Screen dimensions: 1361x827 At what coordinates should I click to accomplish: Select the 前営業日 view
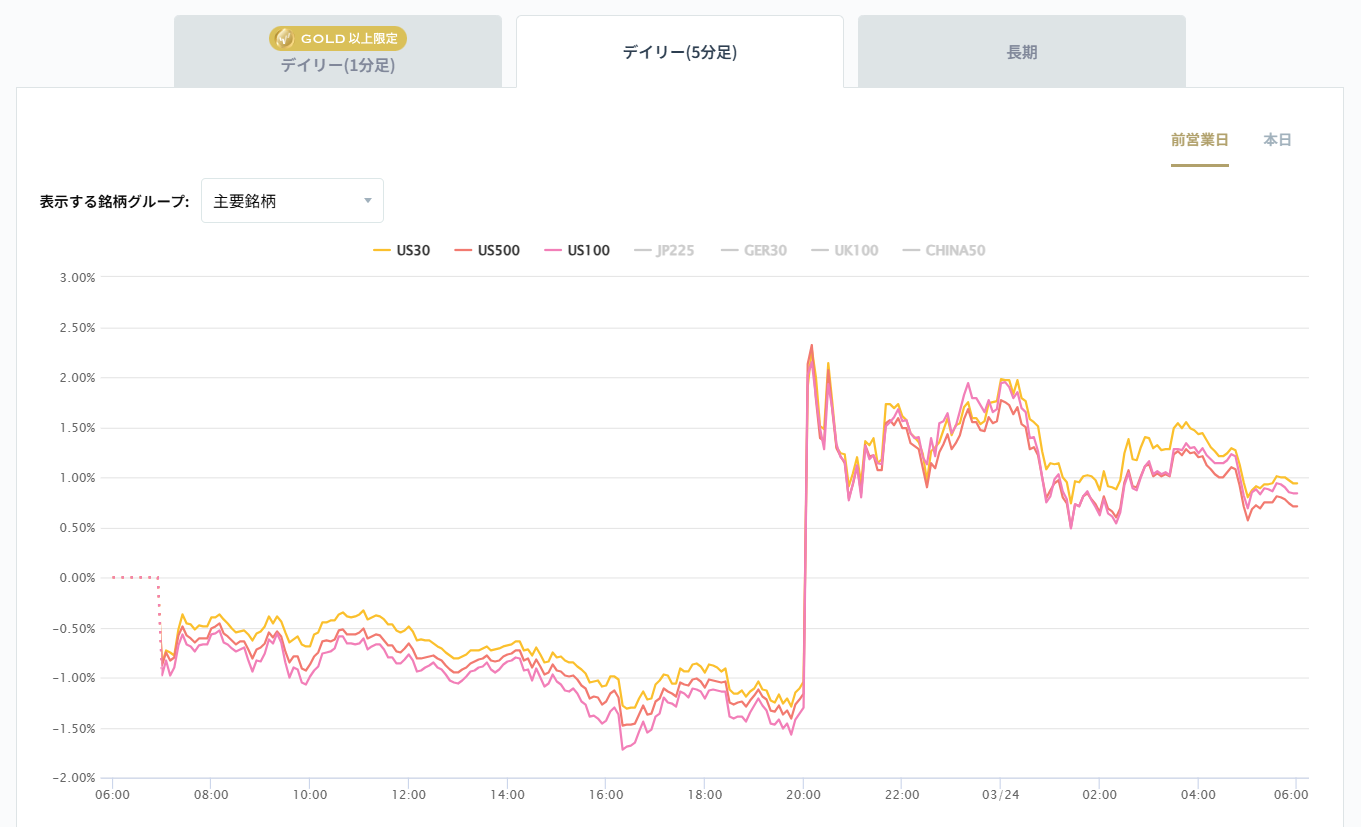(x=1199, y=140)
